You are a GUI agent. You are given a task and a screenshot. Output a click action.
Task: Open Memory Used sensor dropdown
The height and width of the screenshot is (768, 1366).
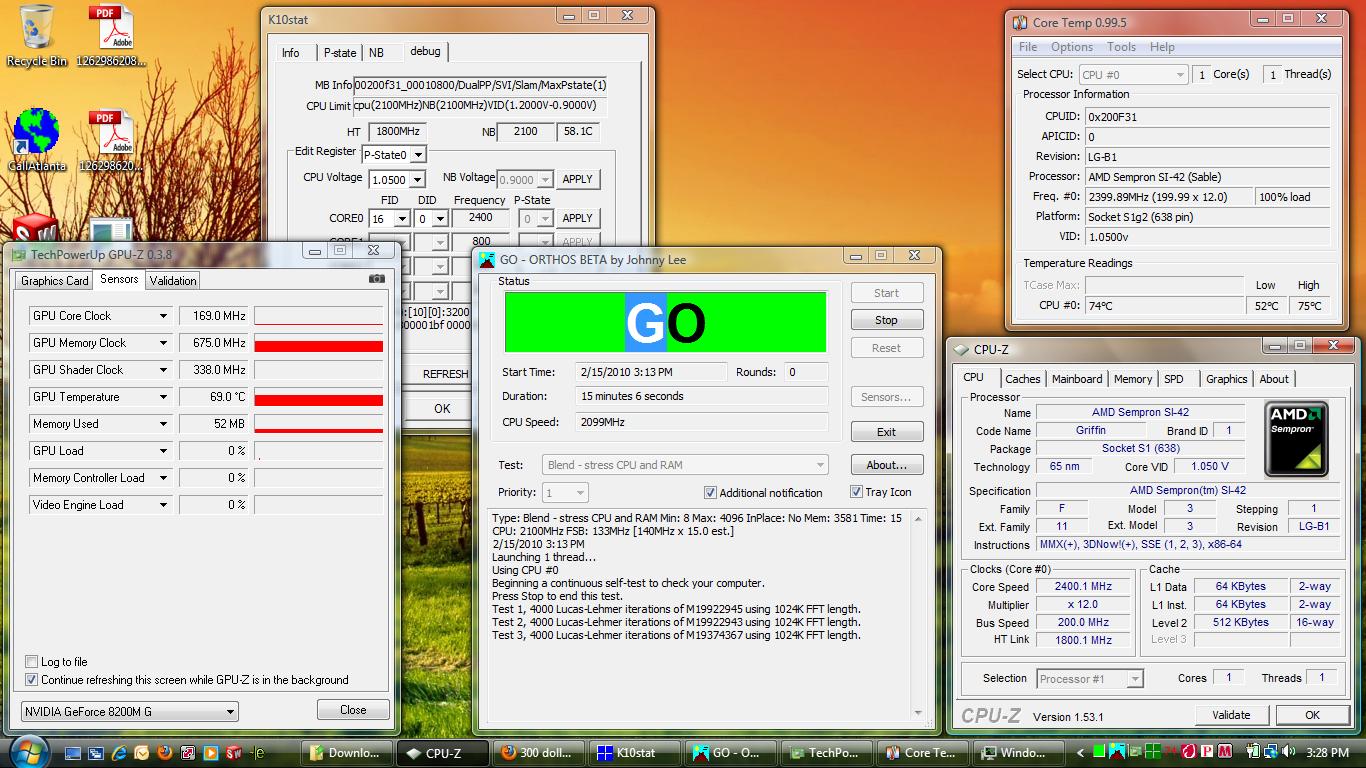coord(163,424)
